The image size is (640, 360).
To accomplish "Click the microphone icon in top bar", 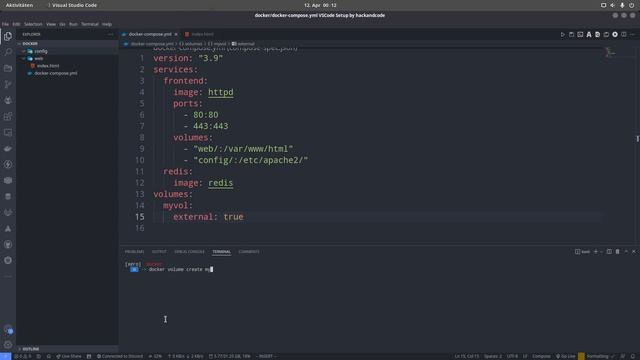I will tap(622, 5).
